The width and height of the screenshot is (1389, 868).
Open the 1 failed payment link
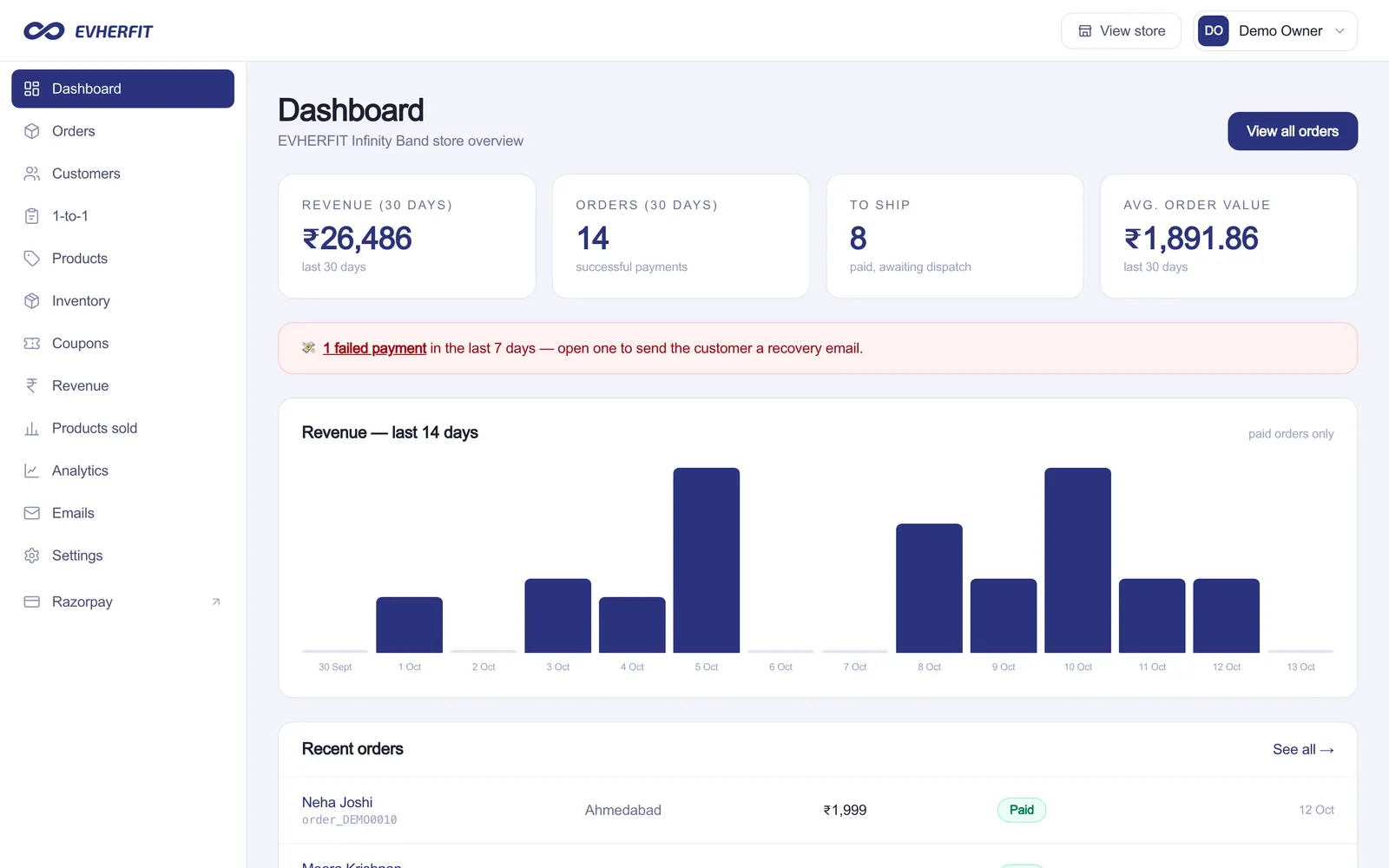click(x=374, y=348)
